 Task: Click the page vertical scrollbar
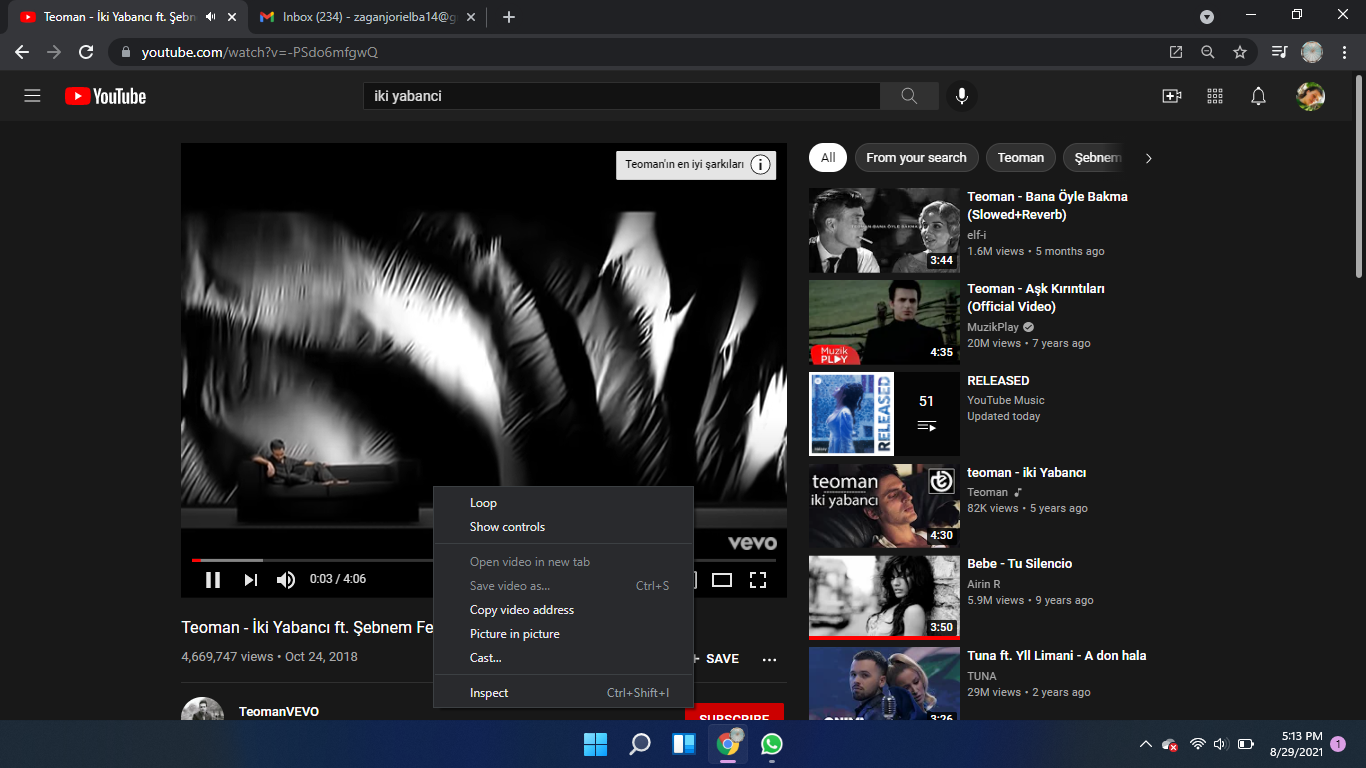coord(1358,176)
